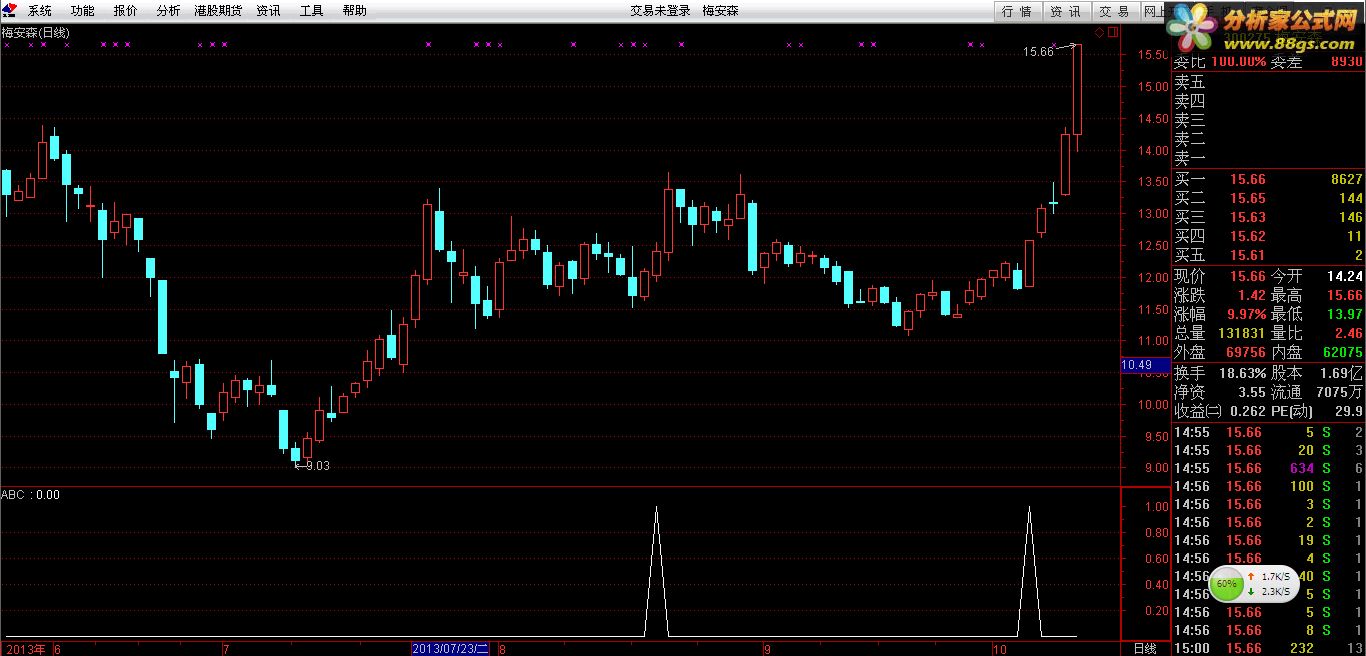Switch to the 资讯 tab button at right
The image size is (1366, 656).
[1065, 11]
